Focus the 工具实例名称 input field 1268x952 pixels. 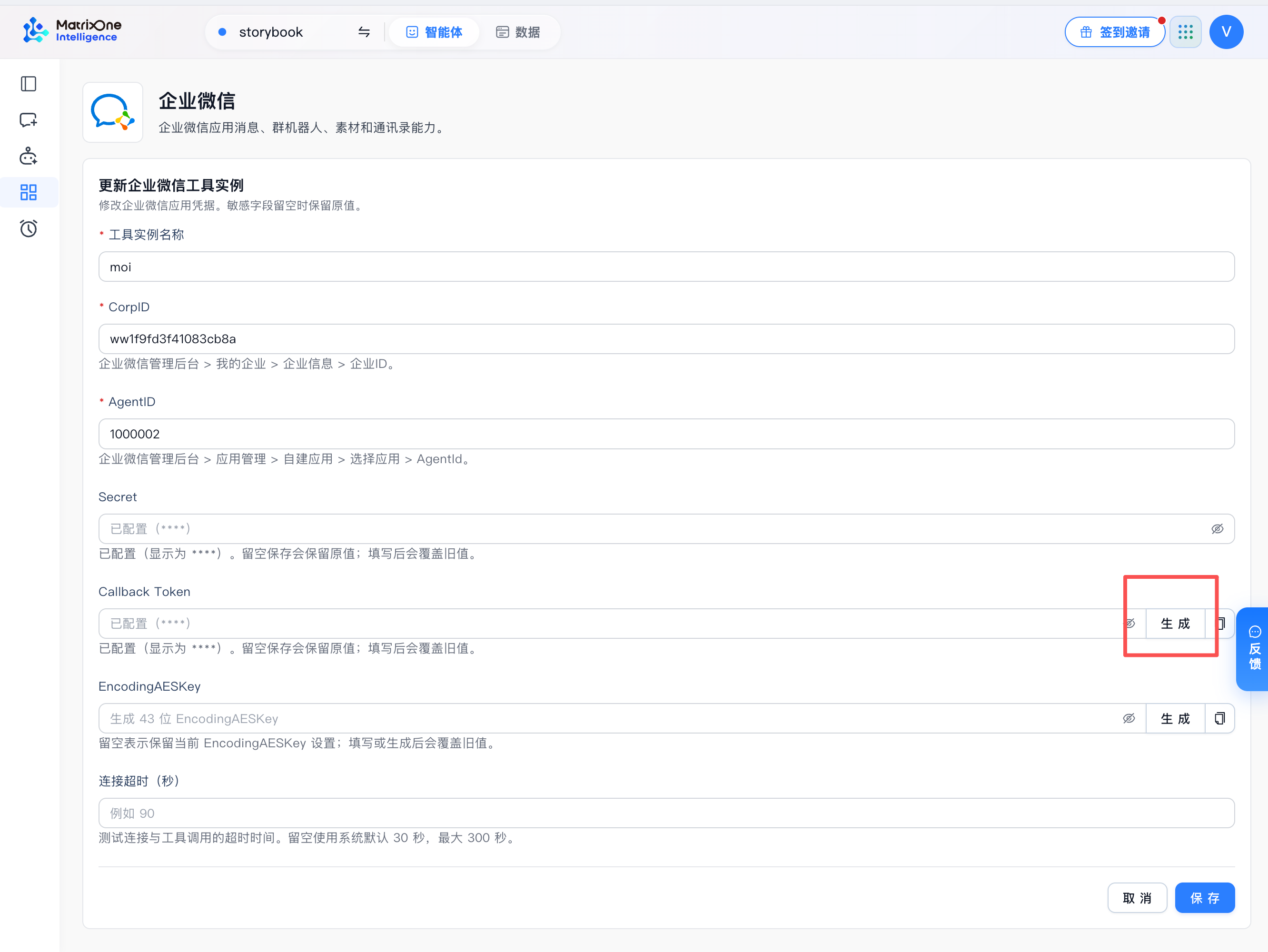(666, 267)
